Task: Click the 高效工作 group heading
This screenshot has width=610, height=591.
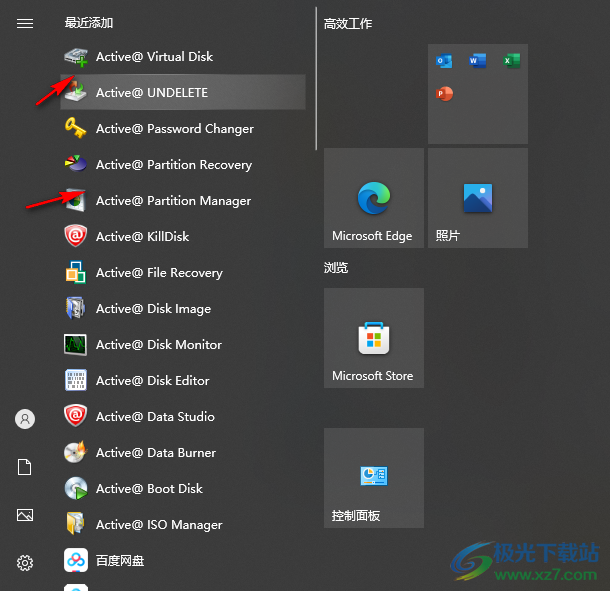Action: (x=348, y=24)
